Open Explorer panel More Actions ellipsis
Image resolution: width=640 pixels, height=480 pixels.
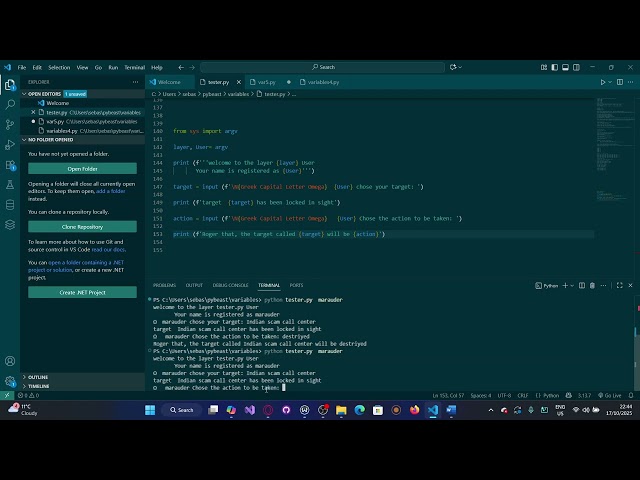click(x=136, y=82)
